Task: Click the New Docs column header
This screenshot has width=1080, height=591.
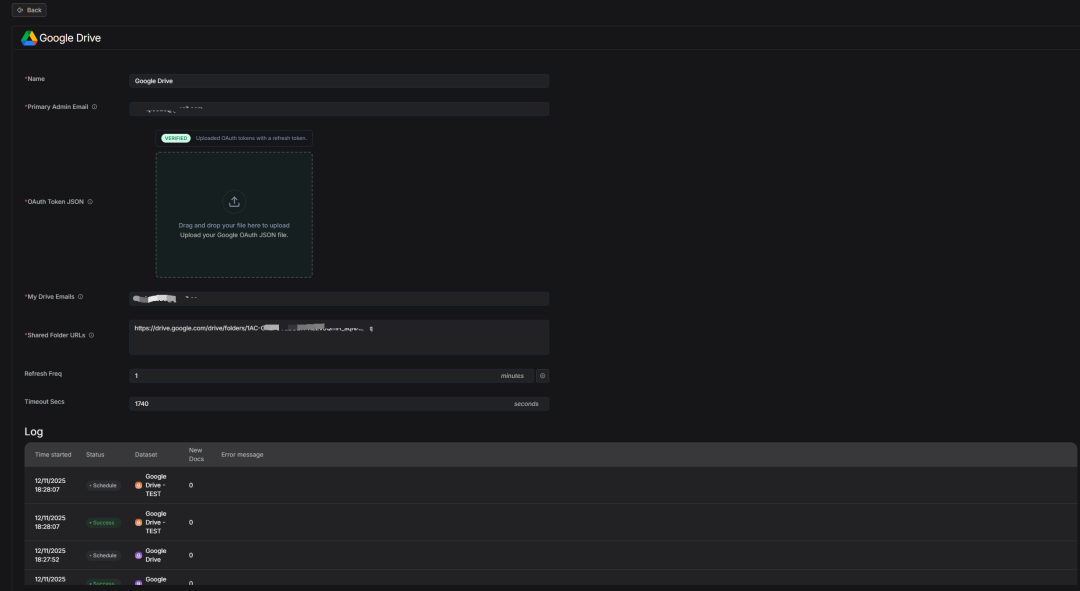Action: [196, 455]
